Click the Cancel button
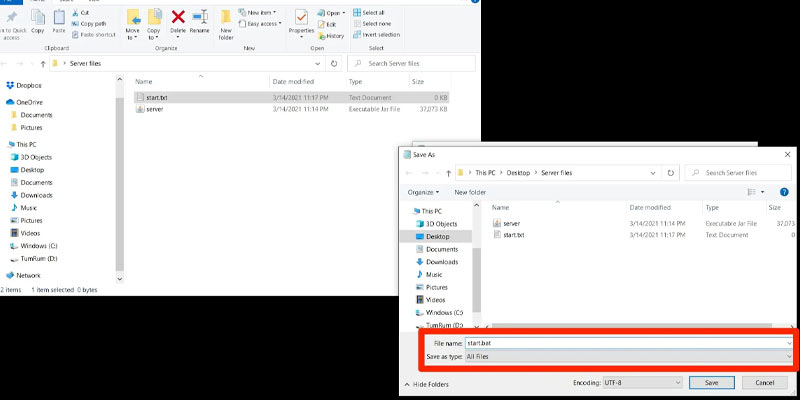This screenshot has height=400, width=800. [x=764, y=383]
